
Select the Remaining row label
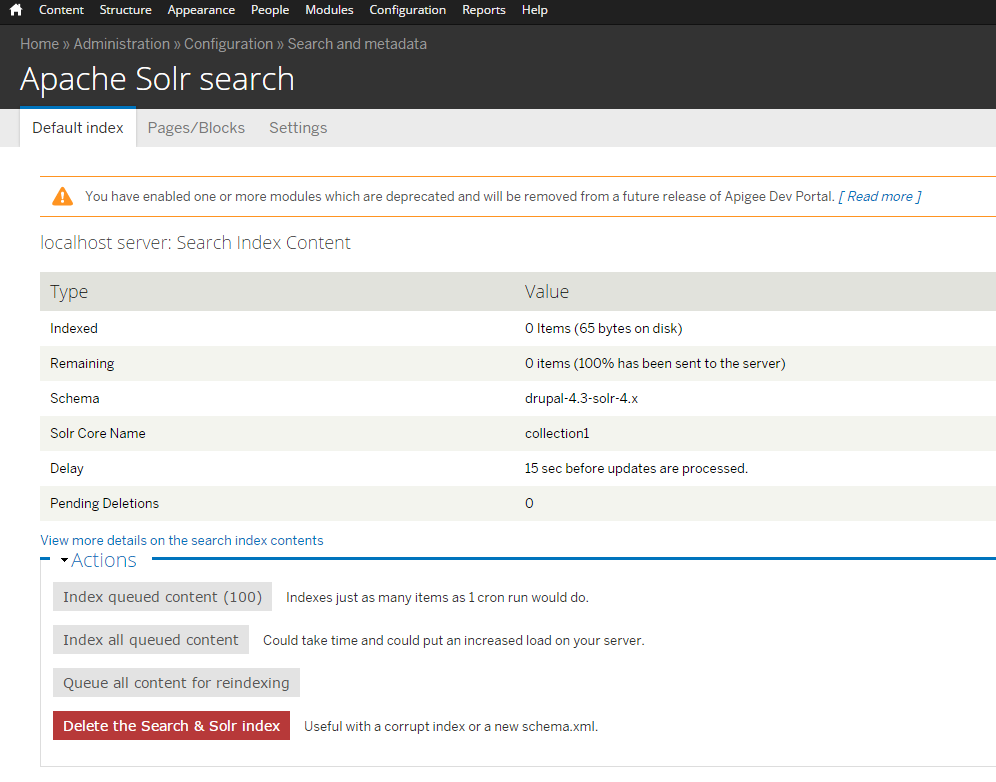tap(82, 363)
